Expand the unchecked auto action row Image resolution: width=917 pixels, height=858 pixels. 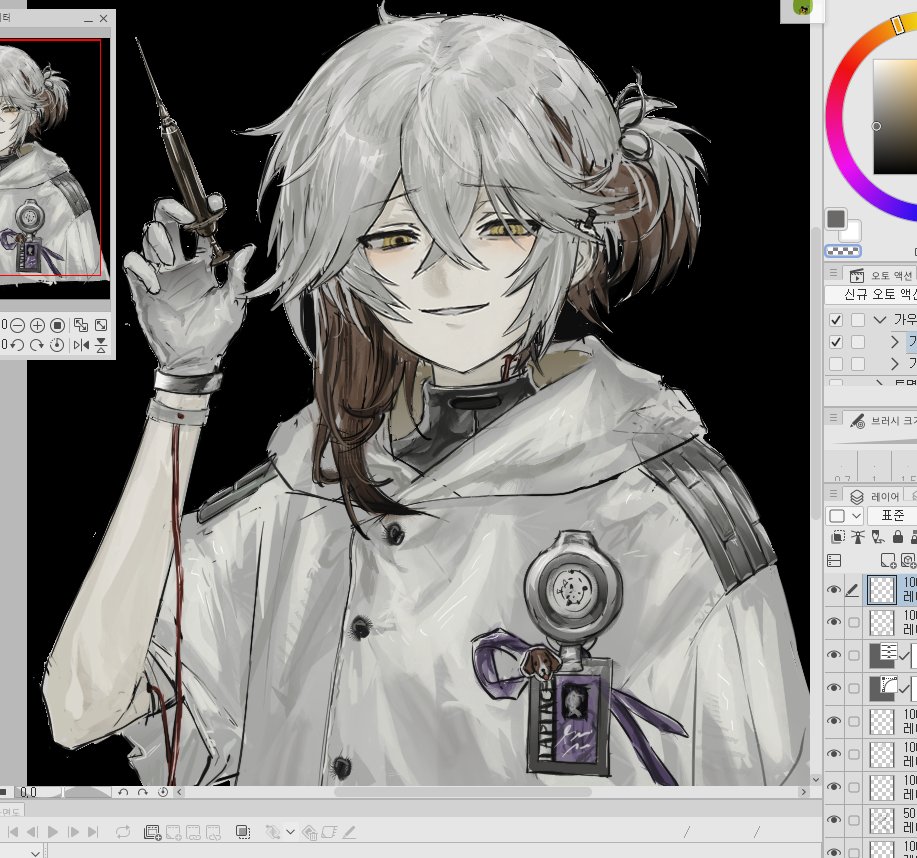(x=894, y=364)
